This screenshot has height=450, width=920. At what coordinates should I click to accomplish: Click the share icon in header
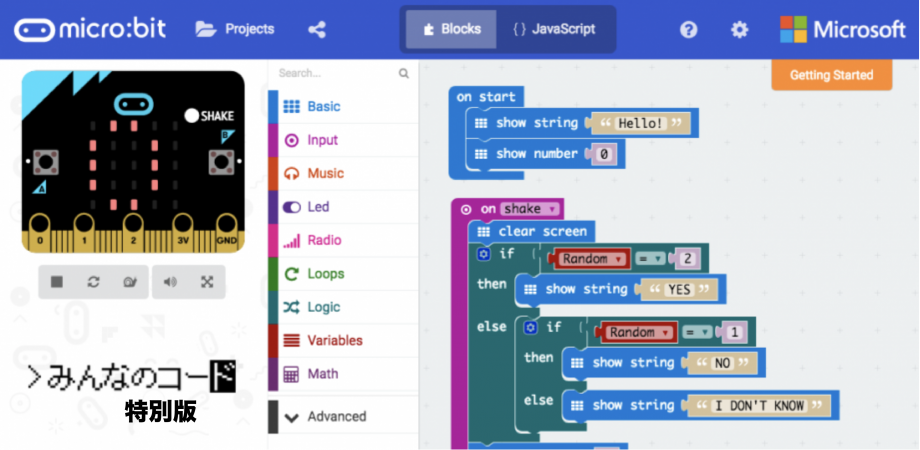[317, 29]
